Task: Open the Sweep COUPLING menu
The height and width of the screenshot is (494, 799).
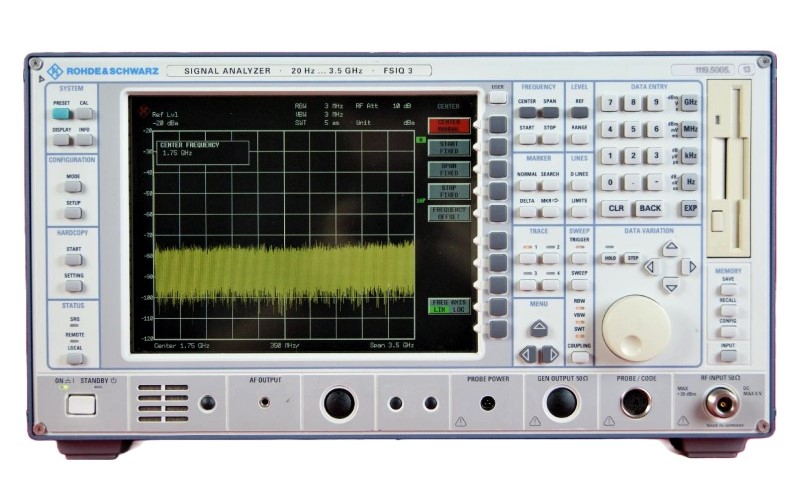Action: click(x=579, y=357)
